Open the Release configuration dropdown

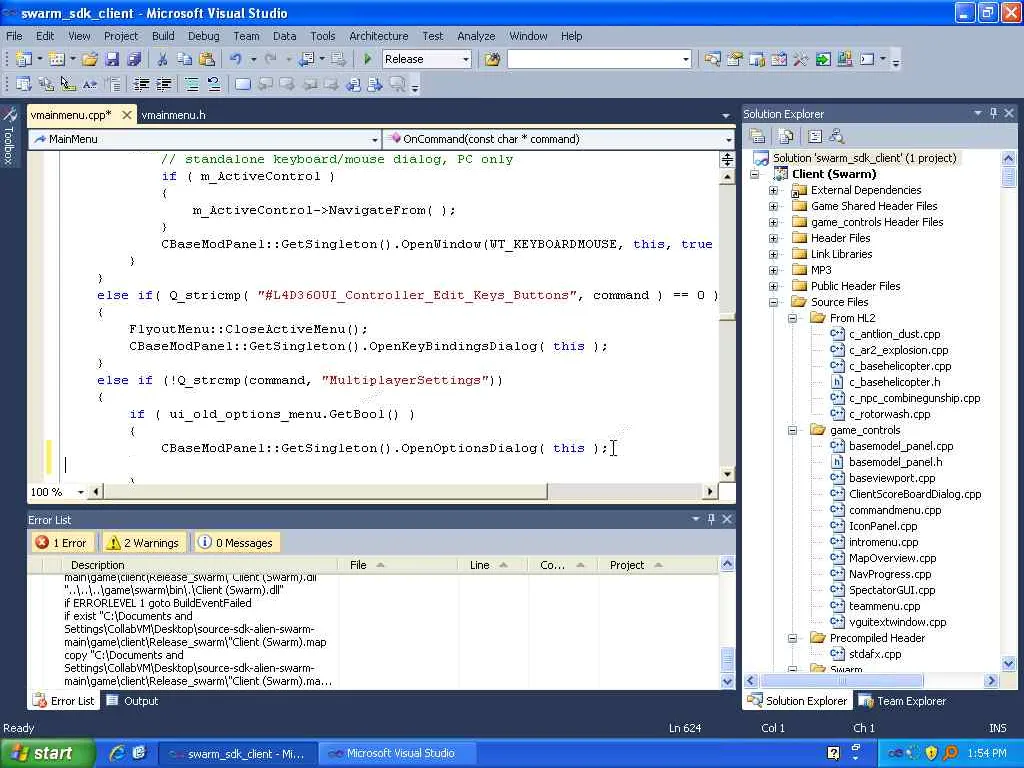(x=466, y=59)
